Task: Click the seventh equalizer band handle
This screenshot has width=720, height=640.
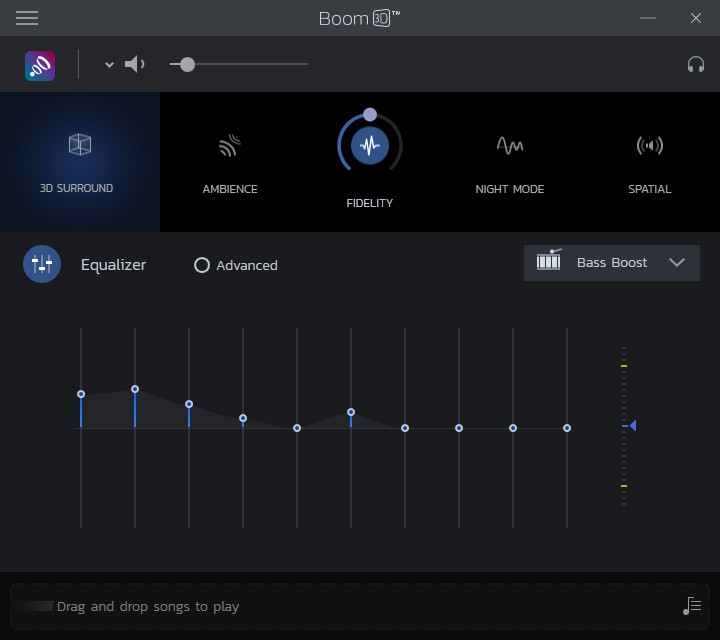Action: tap(405, 428)
